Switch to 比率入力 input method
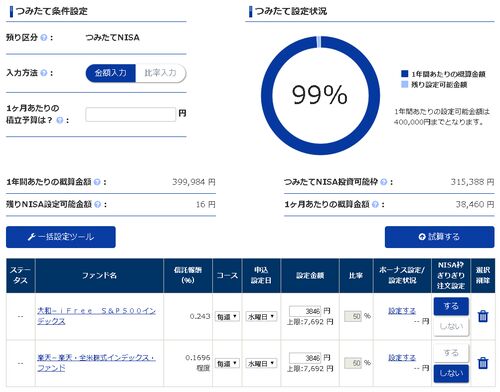500x392 pixels. tap(160, 73)
